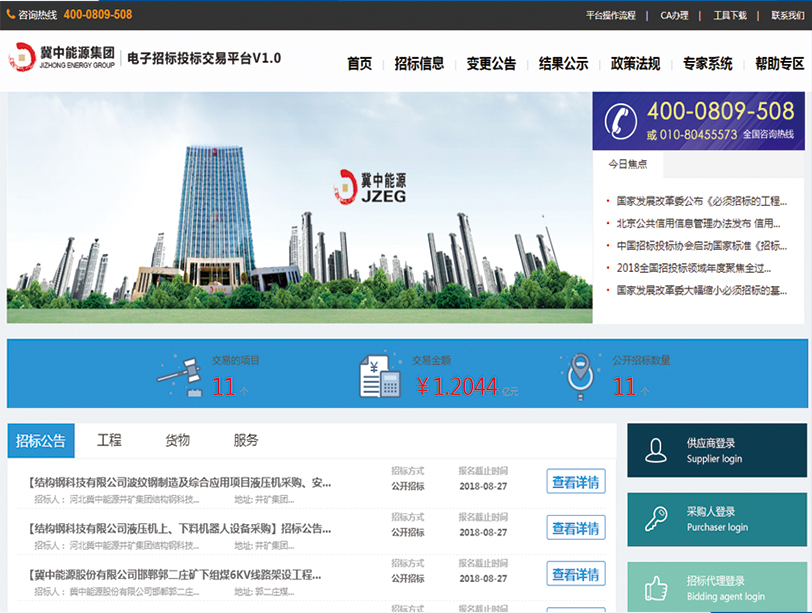This screenshot has height=613, width=812.
Task: Click 查看详情 for 液压机上、下料机器人设备采购 notice
Action: click(576, 528)
